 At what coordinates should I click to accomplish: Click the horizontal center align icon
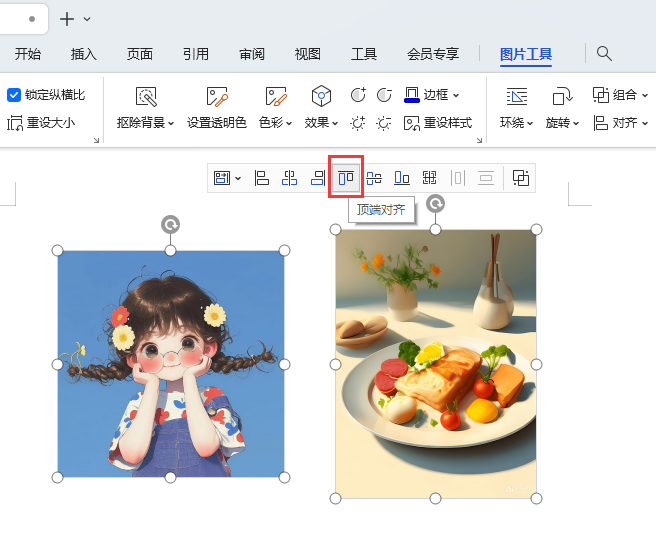[290, 178]
